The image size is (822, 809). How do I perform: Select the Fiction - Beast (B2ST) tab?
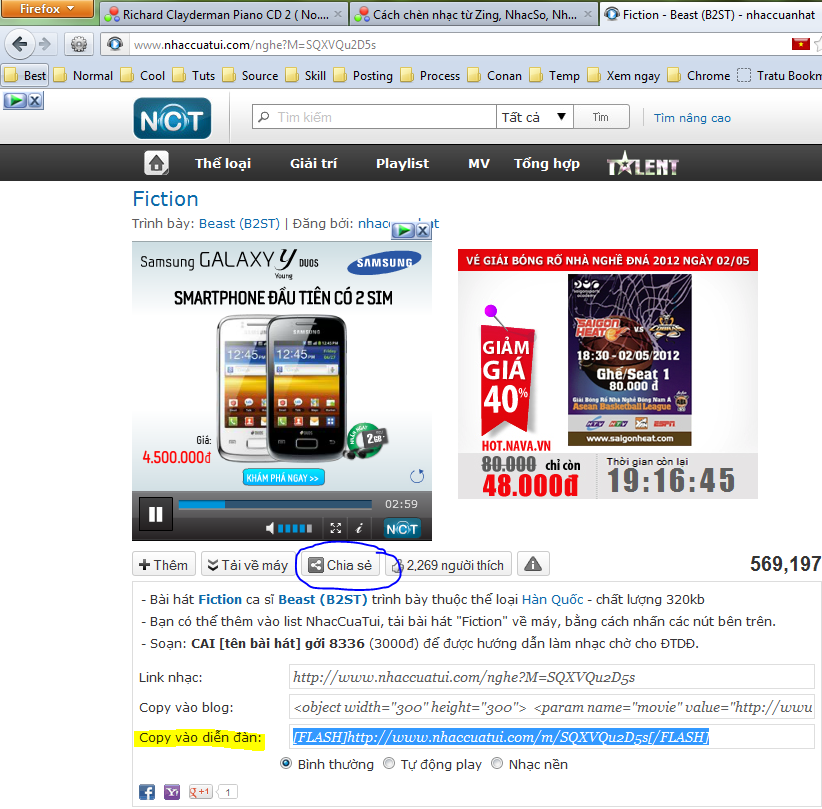coord(711,14)
